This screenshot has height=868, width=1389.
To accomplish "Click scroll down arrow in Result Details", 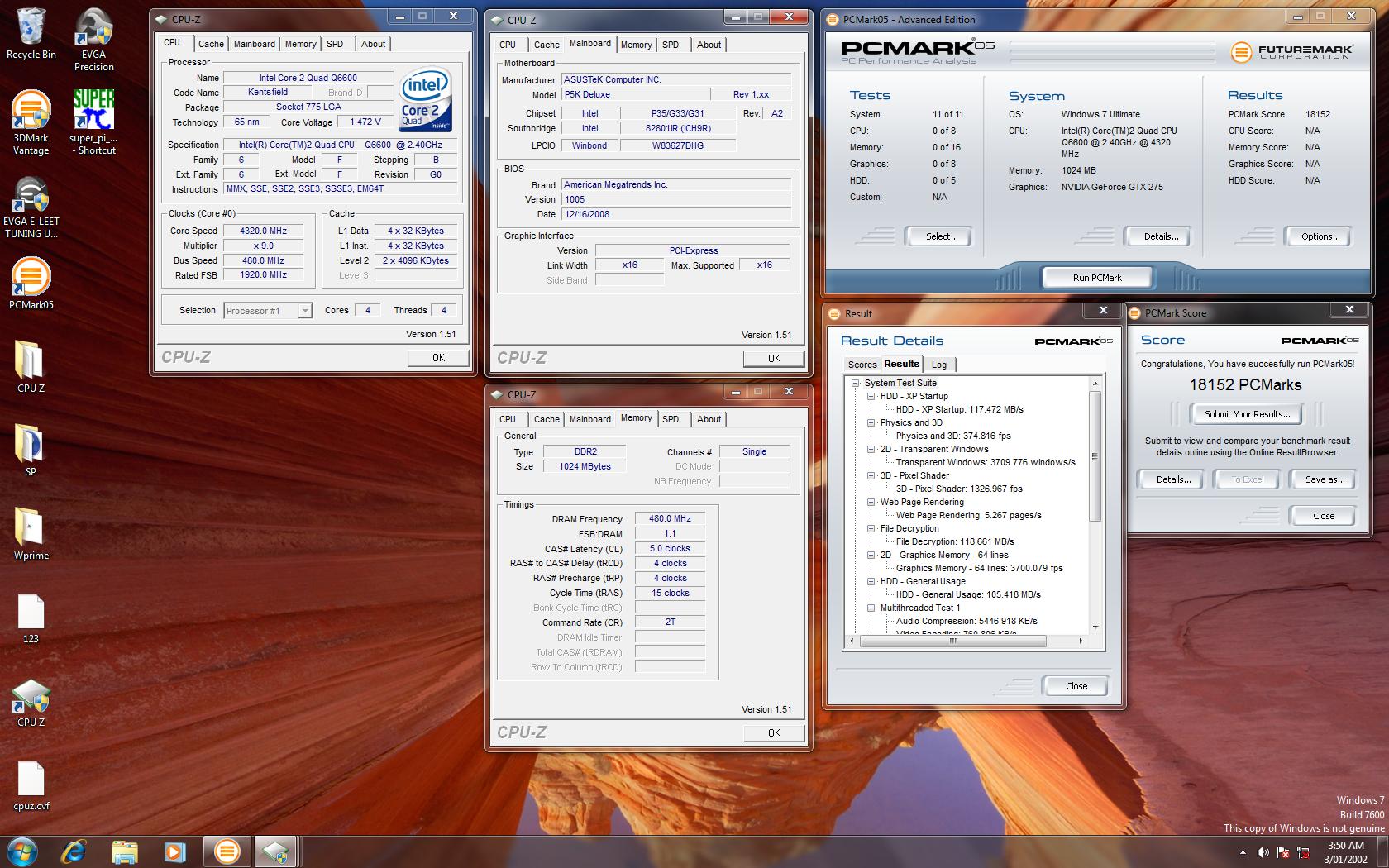I will (x=1095, y=627).
